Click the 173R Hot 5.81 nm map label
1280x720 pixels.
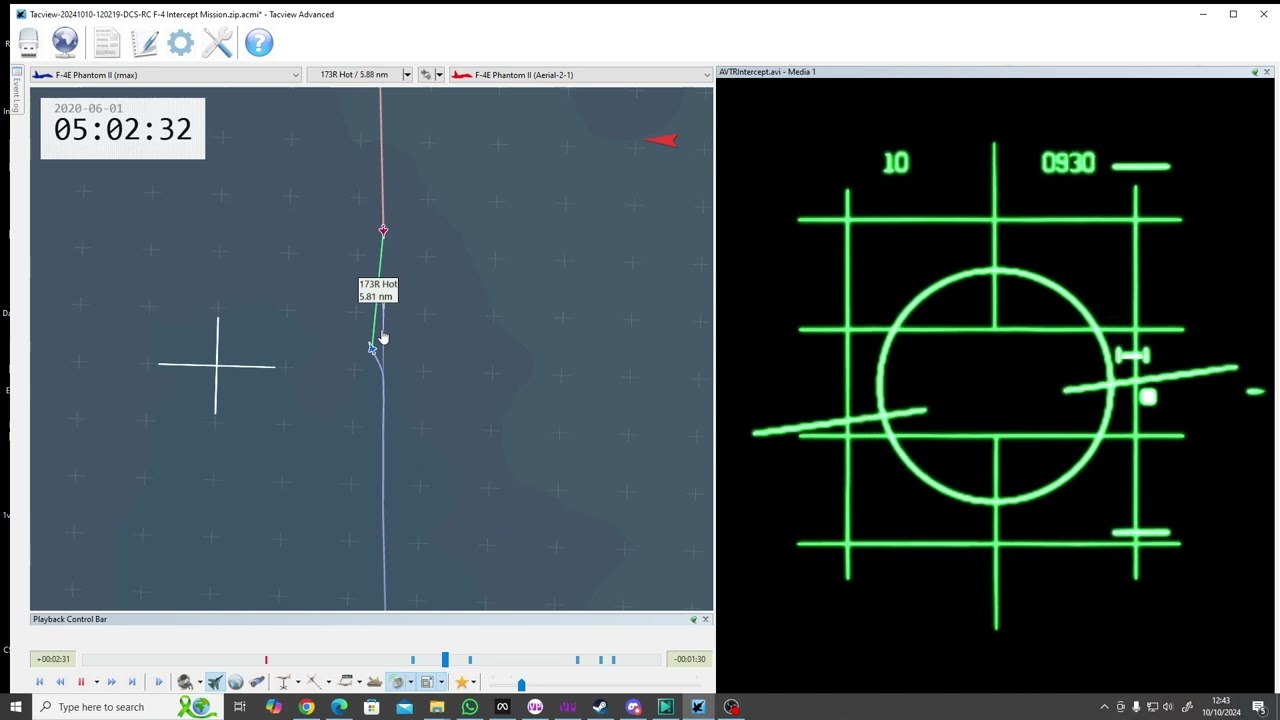click(x=378, y=290)
